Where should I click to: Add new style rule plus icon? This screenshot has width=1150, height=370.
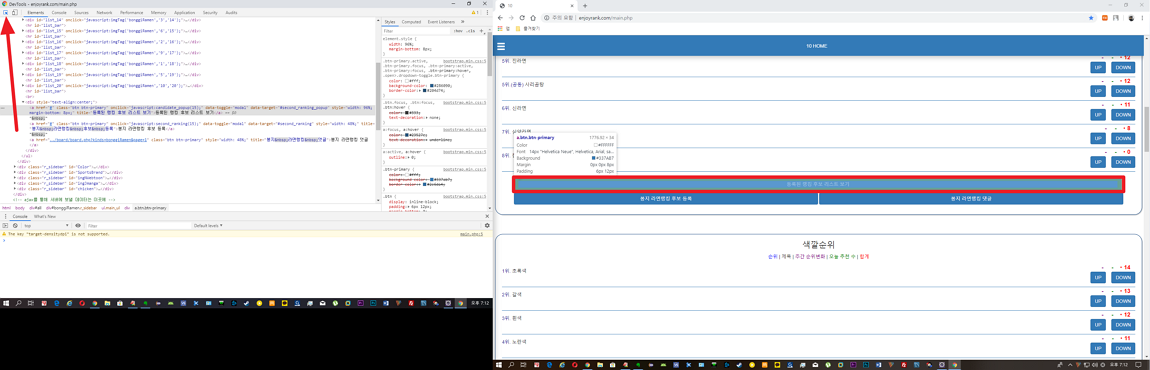pos(482,32)
